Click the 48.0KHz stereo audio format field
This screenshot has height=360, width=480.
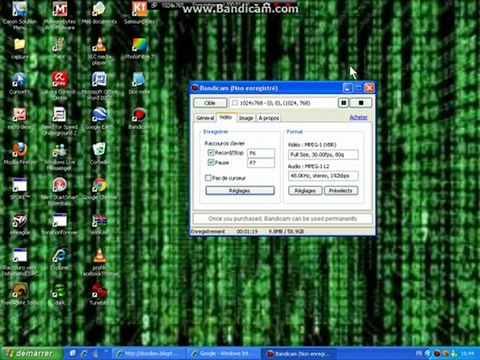point(323,176)
